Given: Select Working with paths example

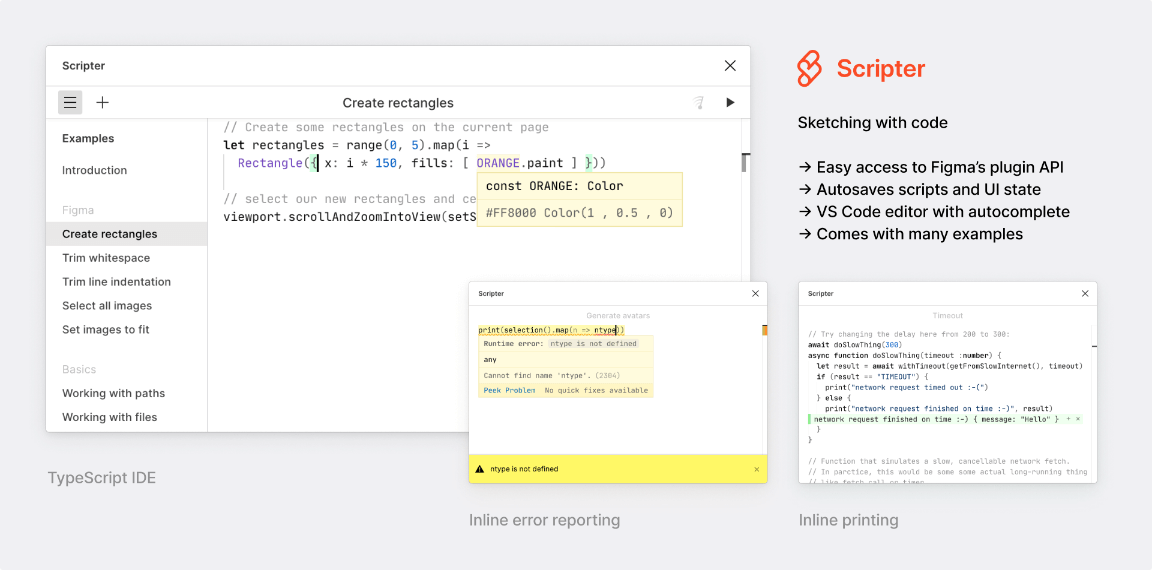Looking at the screenshot, I should pos(113,393).
